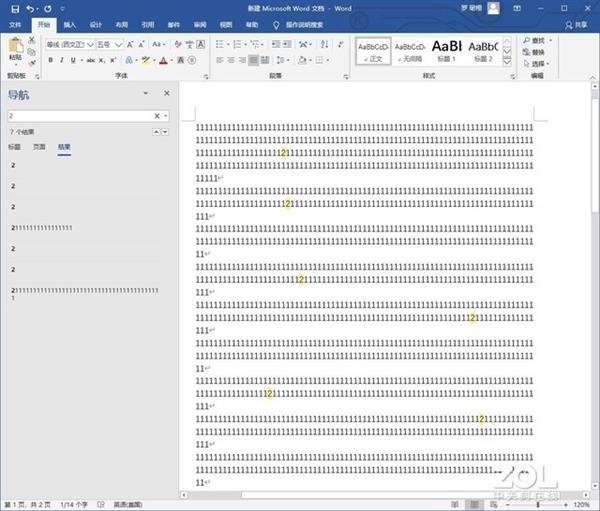The image size is (600, 511).
Task: Toggle Character Shading icon
Action: (181, 60)
